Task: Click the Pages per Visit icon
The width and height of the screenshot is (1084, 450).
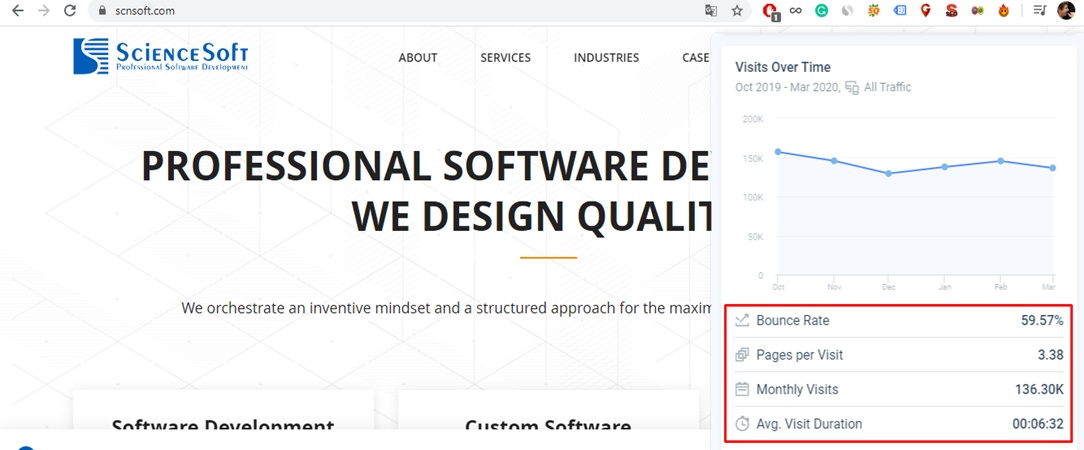Action: (742, 355)
